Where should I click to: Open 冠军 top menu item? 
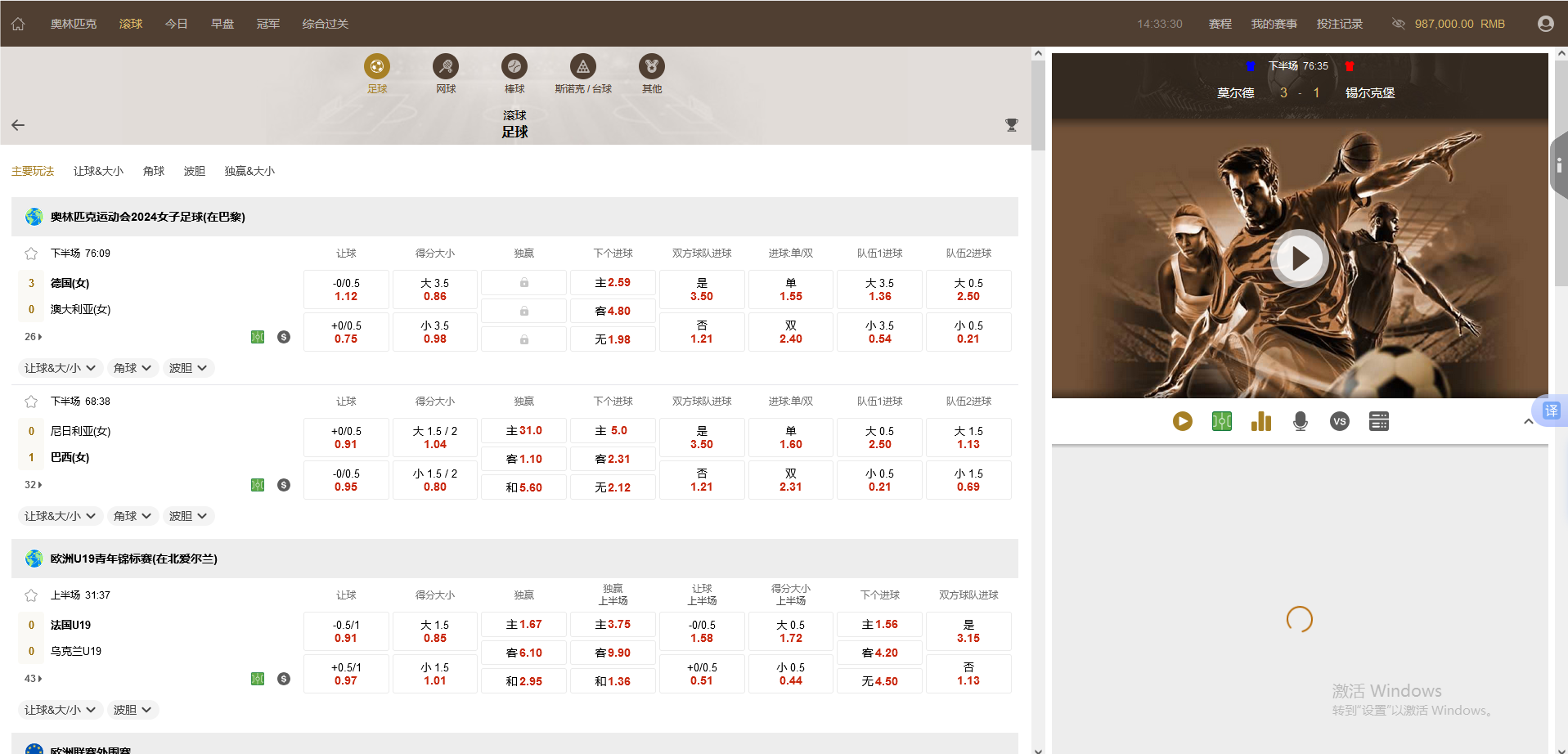click(x=268, y=24)
